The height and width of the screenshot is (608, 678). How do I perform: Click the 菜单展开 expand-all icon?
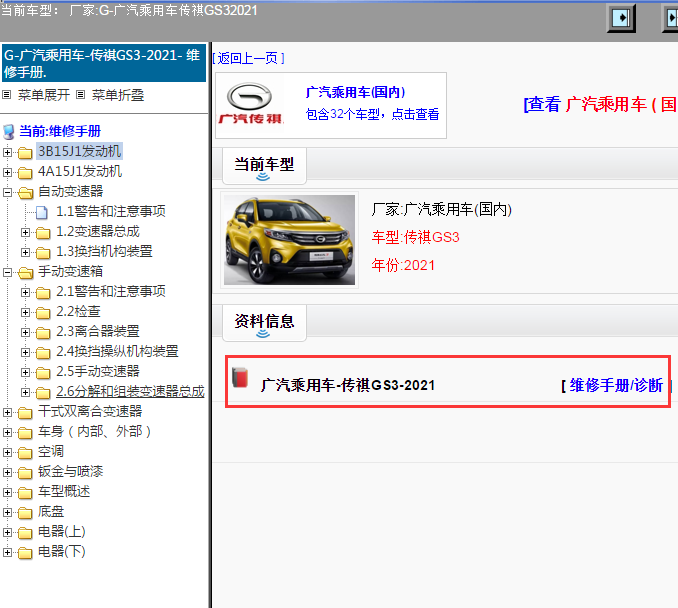point(6,94)
